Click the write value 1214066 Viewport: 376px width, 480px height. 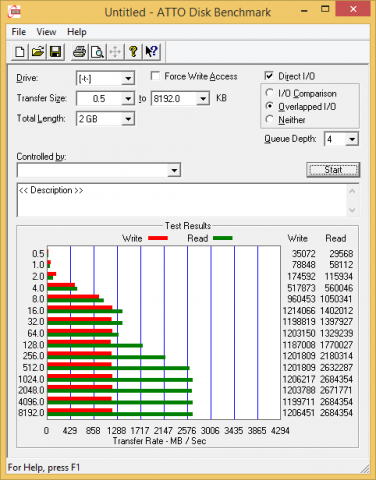(x=299, y=311)
